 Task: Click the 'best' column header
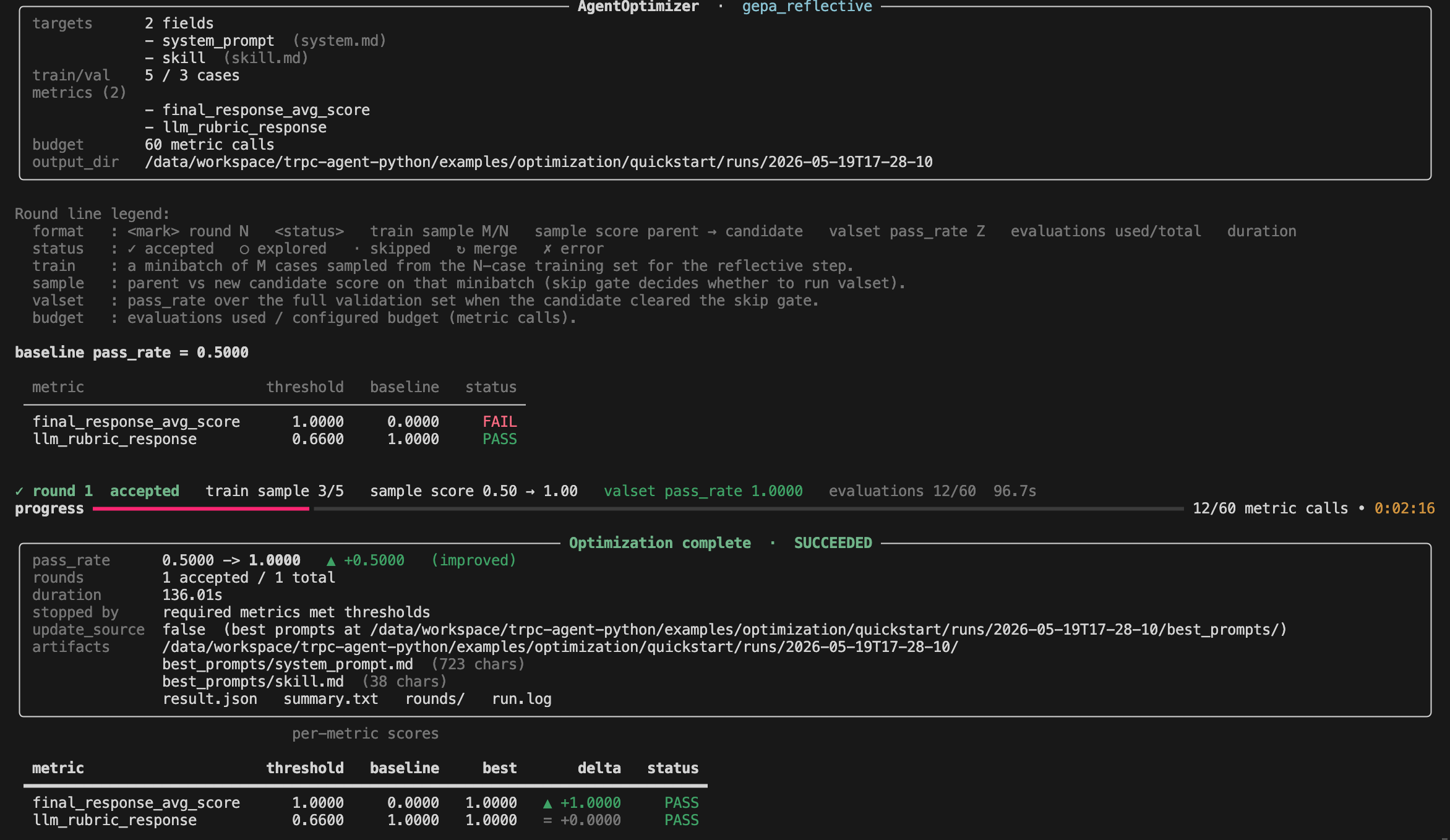click(x=500, y=768)
